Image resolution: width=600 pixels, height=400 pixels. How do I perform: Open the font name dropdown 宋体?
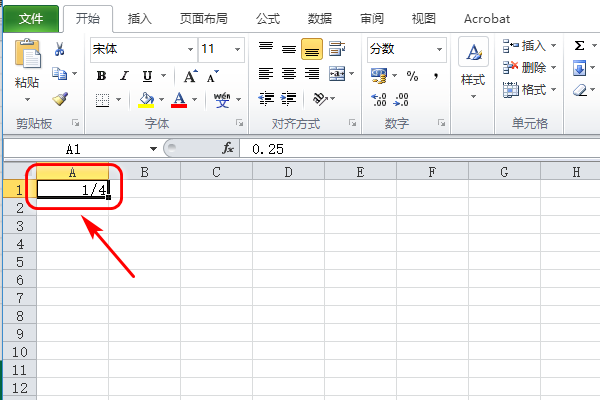(x=190, y=49)
